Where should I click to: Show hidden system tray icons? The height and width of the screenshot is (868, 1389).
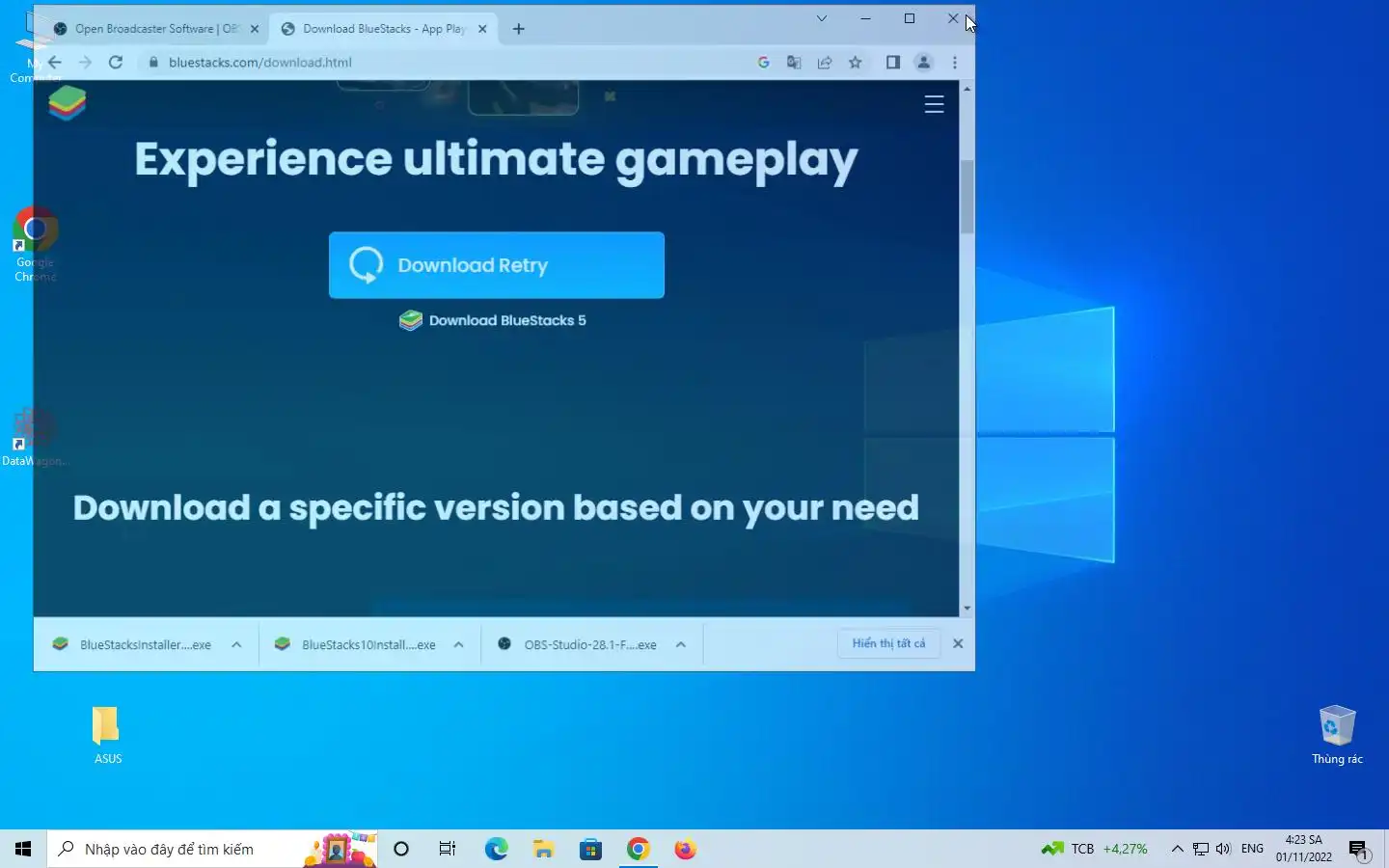click(1177, 849)
